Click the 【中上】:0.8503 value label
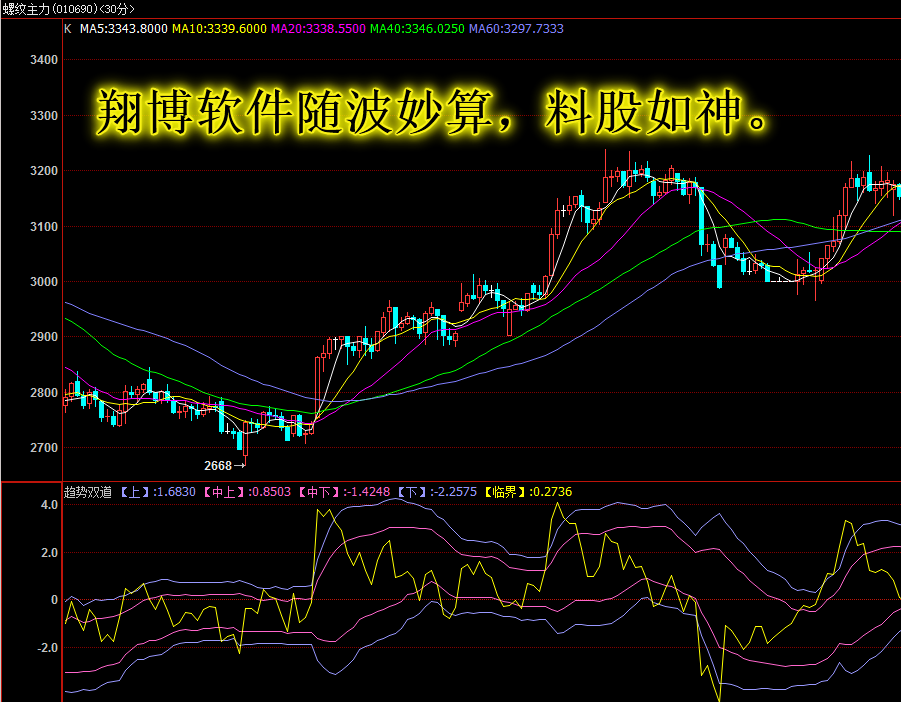901x702 pixels. pos(248,492)
